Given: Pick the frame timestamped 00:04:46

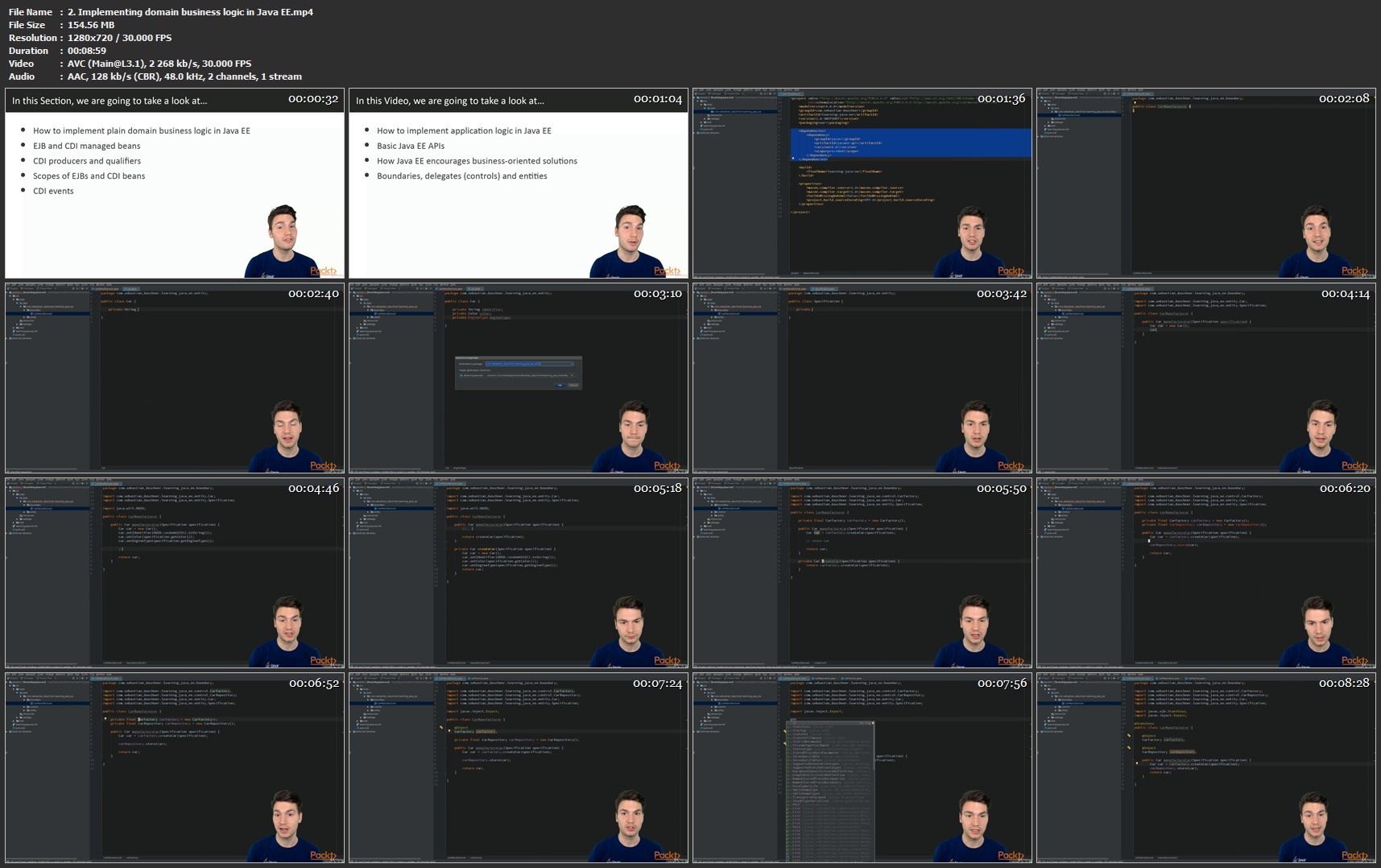Looking at the screenshot, I should pyautogui.click(x=175, y=572).
